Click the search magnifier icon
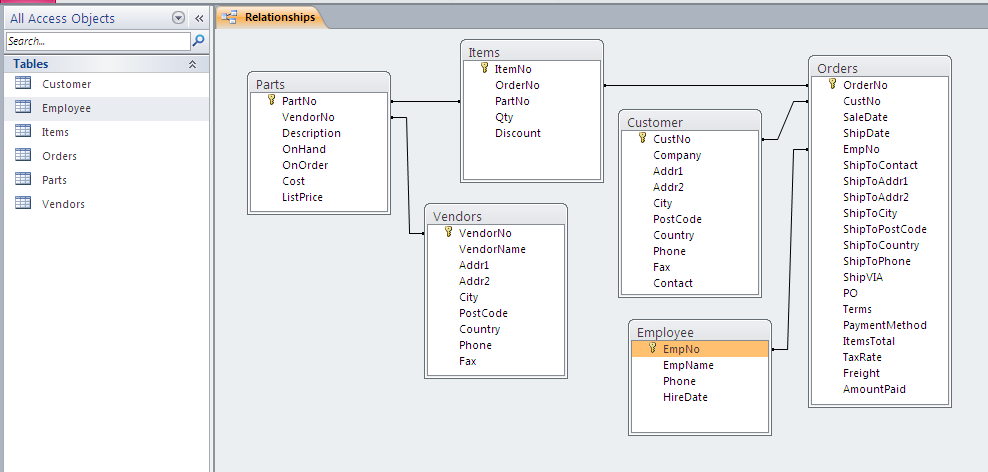This screenshot has height=472, width=988. pos(198,41)
